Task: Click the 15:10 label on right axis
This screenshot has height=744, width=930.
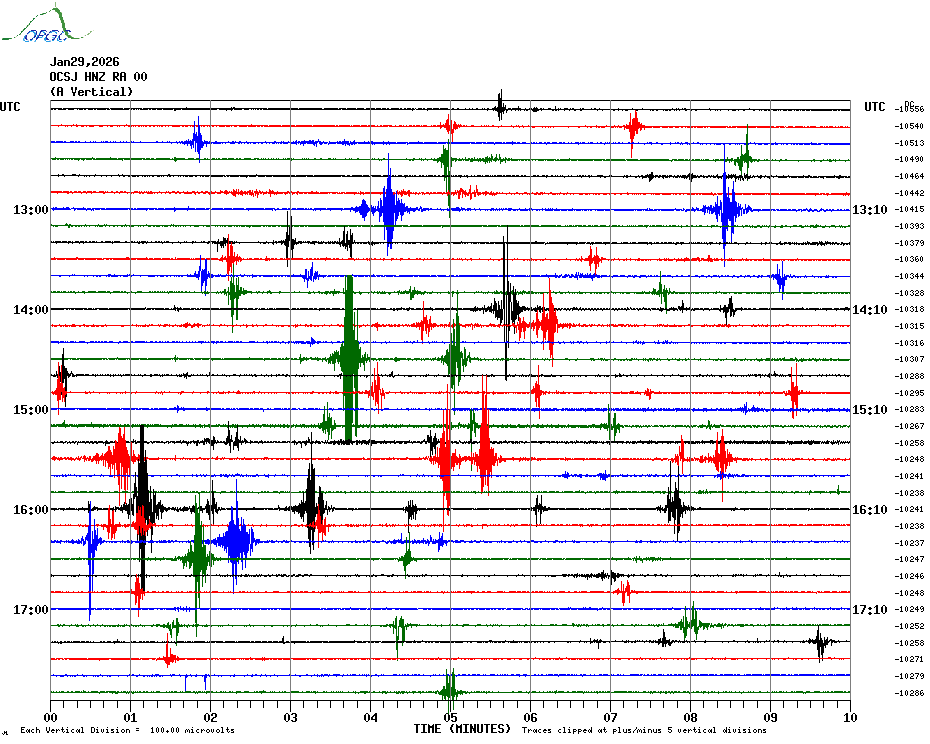Action: pos(870,410)
